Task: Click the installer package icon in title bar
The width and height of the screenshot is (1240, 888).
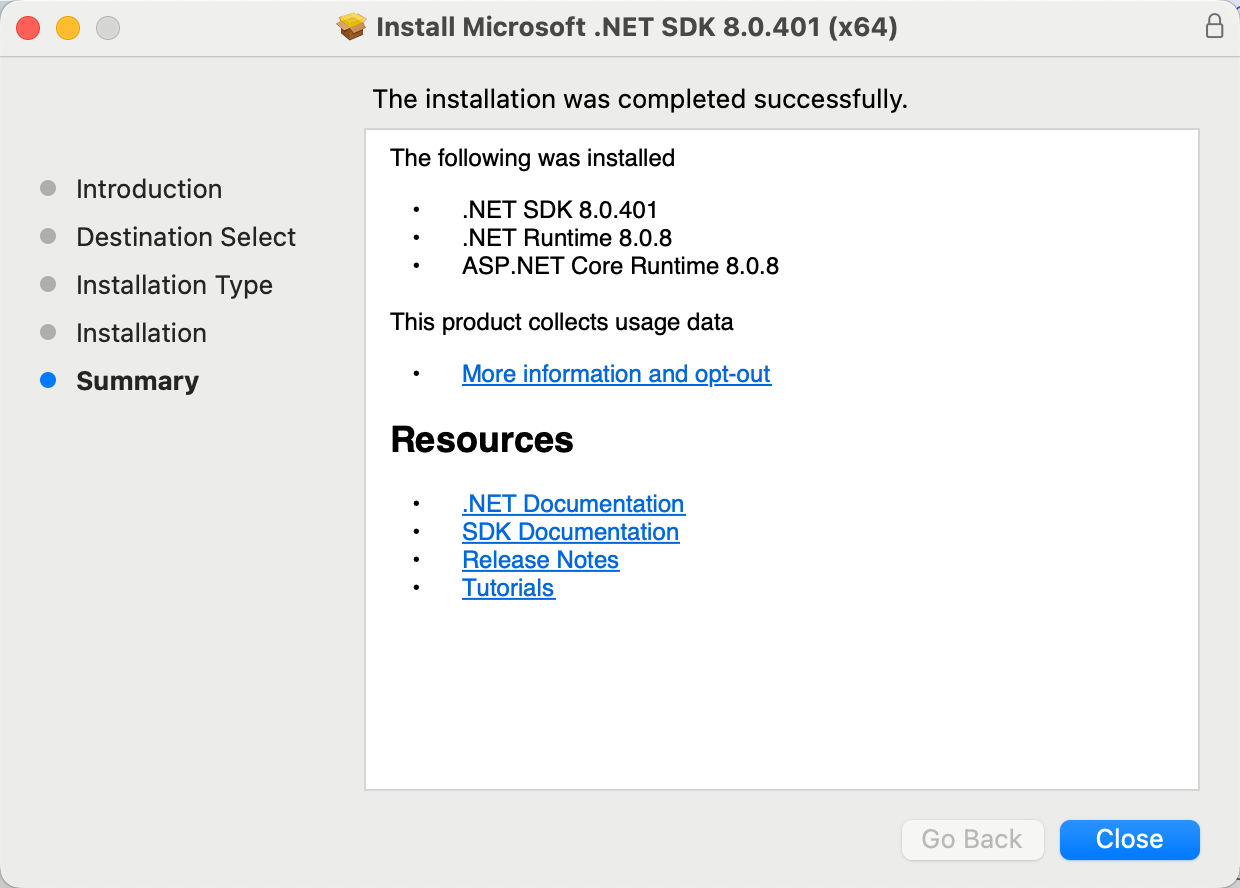Action: (x=352, y=27)
